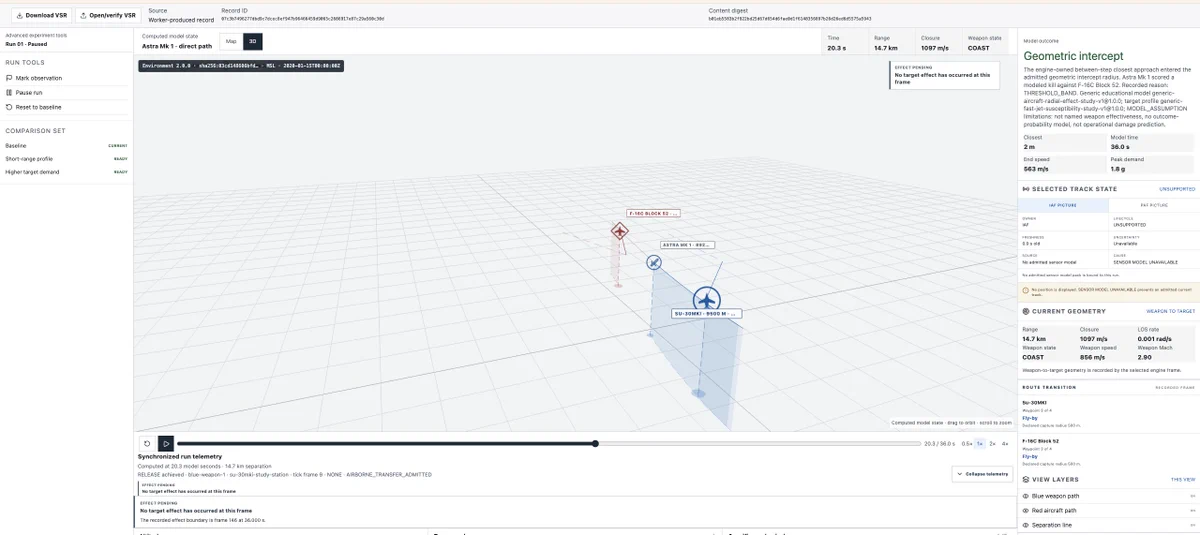
Task: Set playback speed to 2x
Action: [992, 443]
